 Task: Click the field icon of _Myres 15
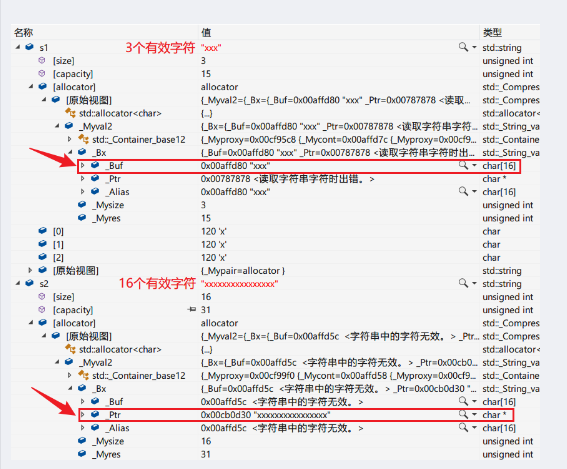pos(82,218)
